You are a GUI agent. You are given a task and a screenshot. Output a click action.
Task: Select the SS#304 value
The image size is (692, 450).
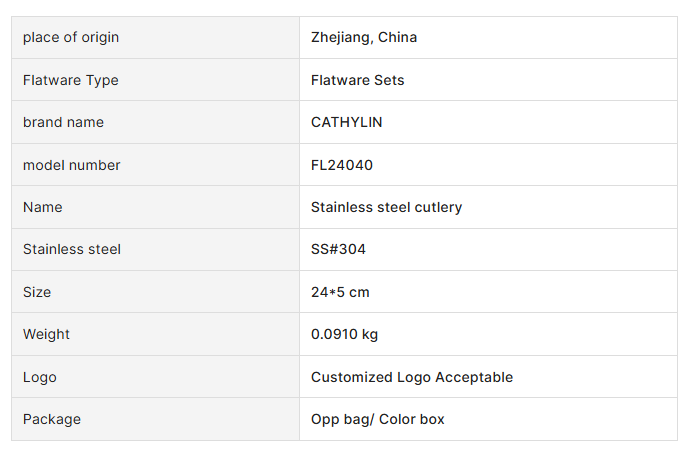tap(338, 249)
